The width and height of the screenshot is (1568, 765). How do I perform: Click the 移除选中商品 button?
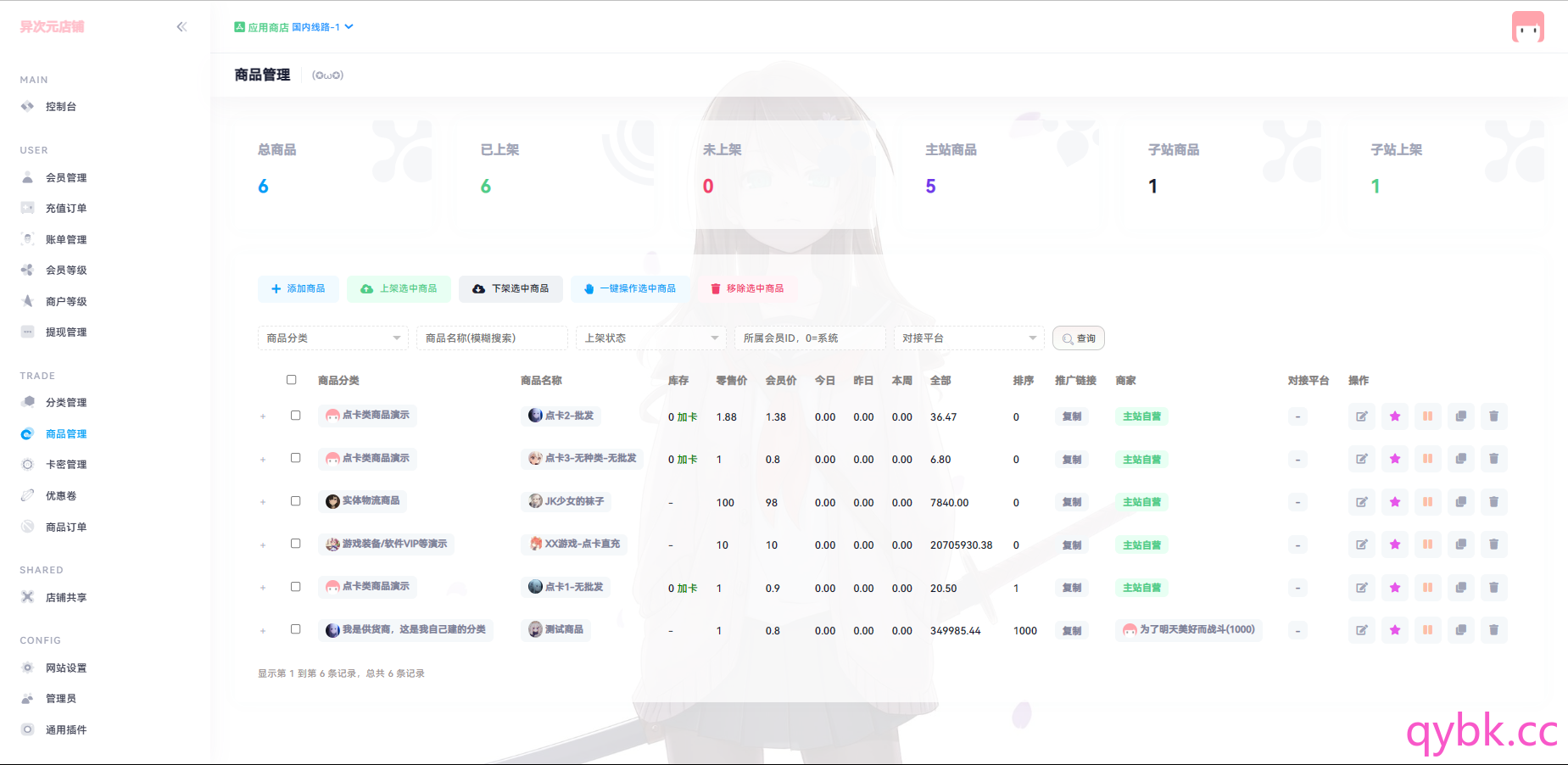[747, 289]
